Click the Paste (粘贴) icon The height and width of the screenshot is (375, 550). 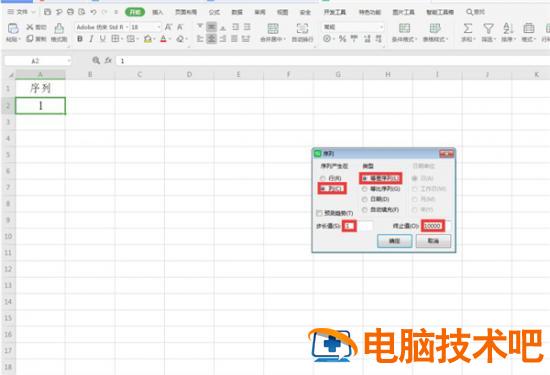(13, 28)
